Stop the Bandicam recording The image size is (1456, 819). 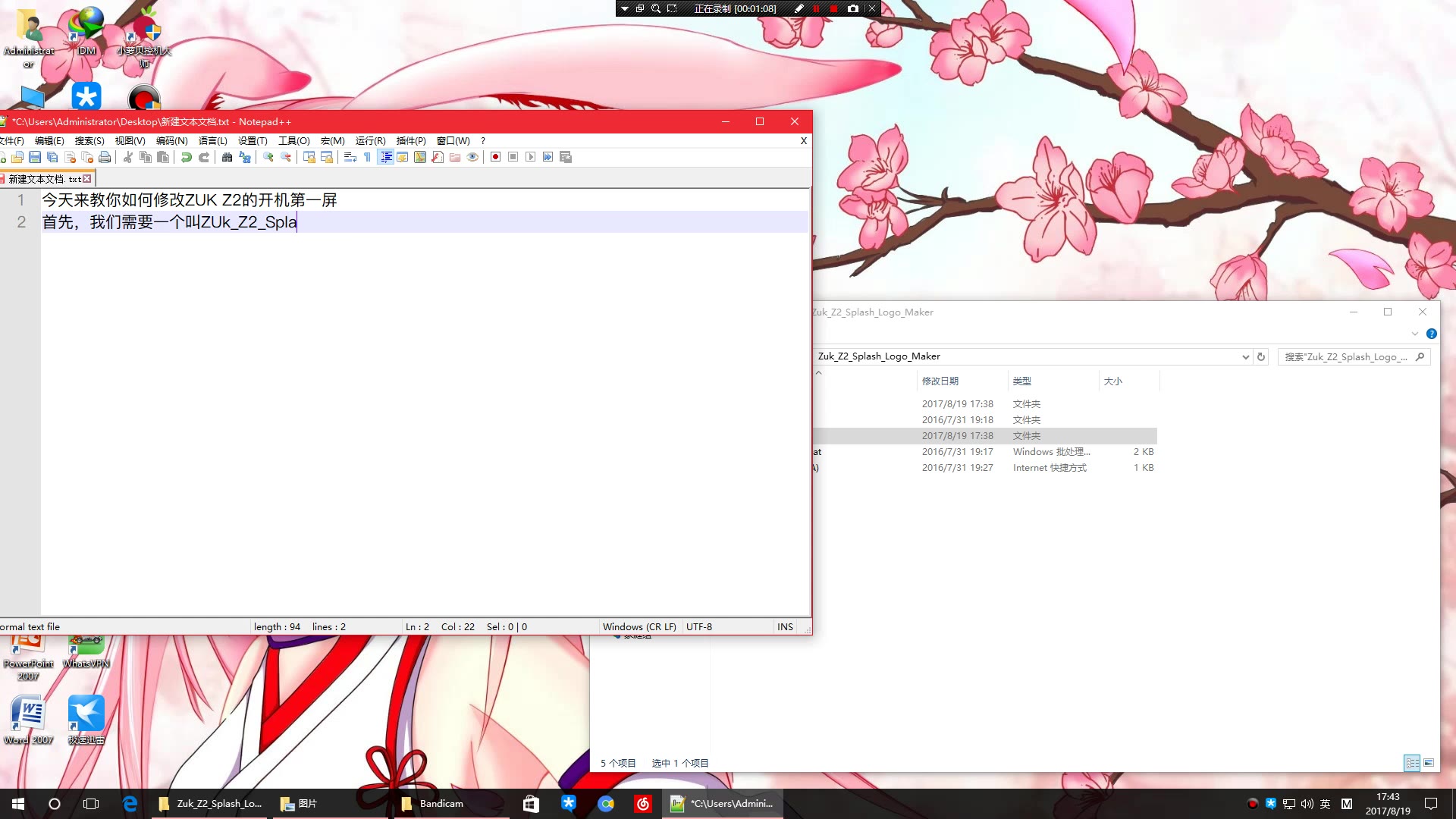[x=834, y=9]
